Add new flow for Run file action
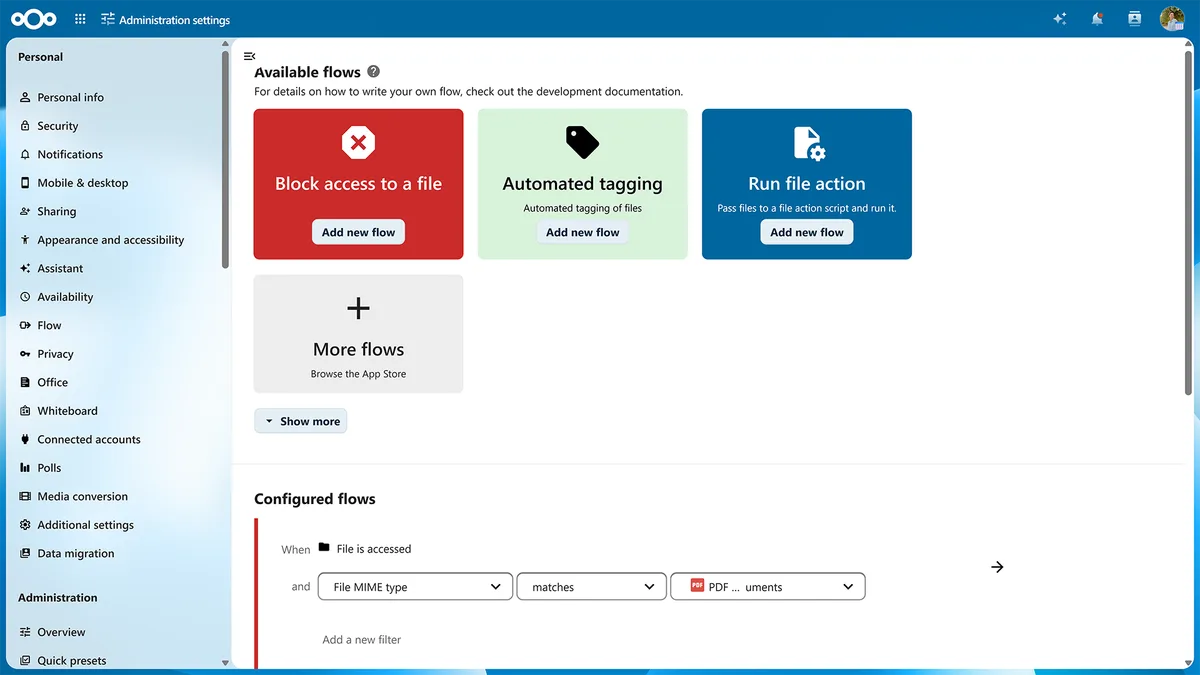 point(807,232)
